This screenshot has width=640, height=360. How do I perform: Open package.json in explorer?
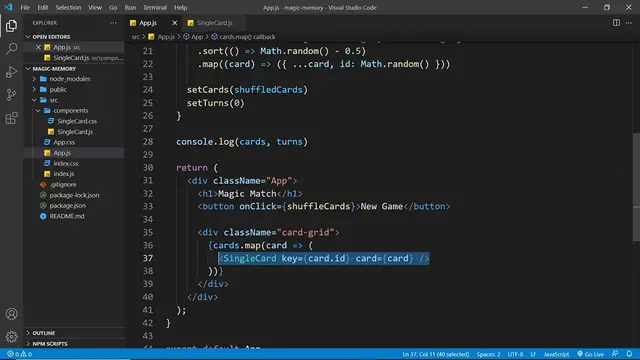point(67,206)
